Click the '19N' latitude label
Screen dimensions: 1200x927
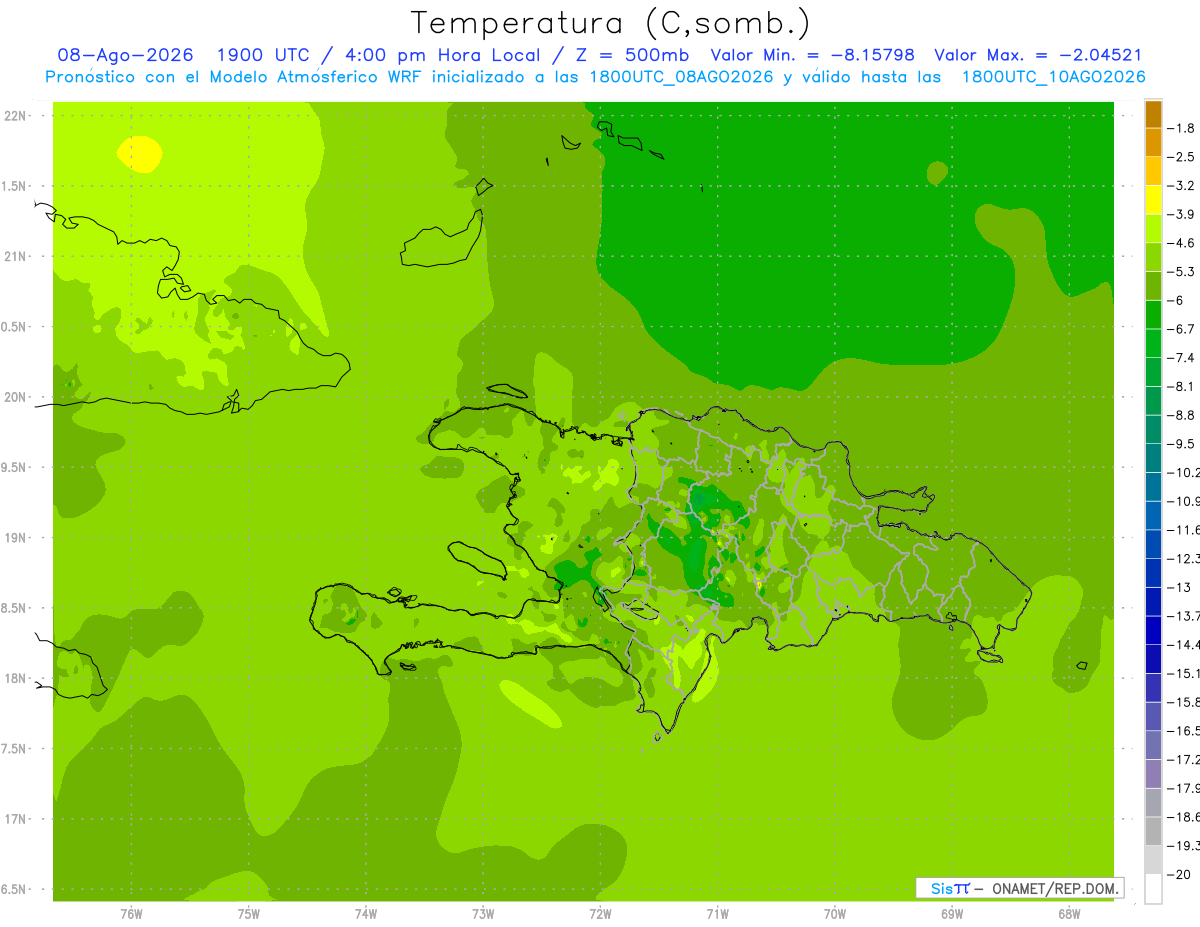pyautogui.click(x=15, y=538)
